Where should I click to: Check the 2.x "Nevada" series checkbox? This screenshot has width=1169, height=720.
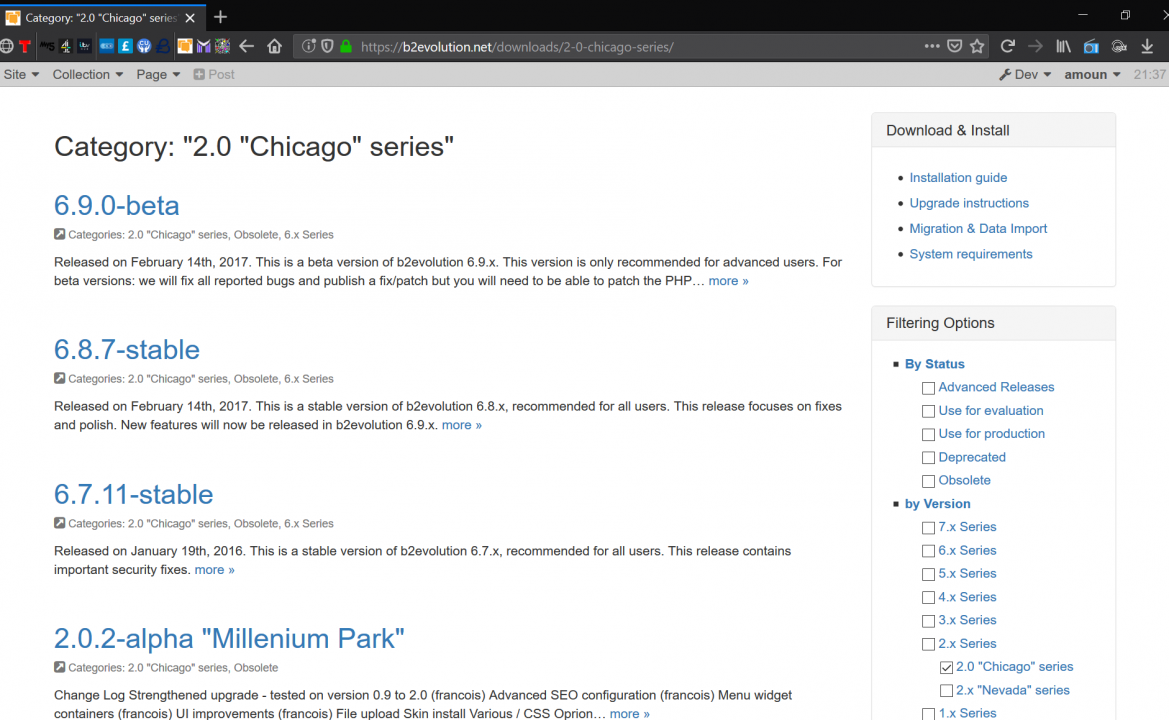(x=946, y=691)
